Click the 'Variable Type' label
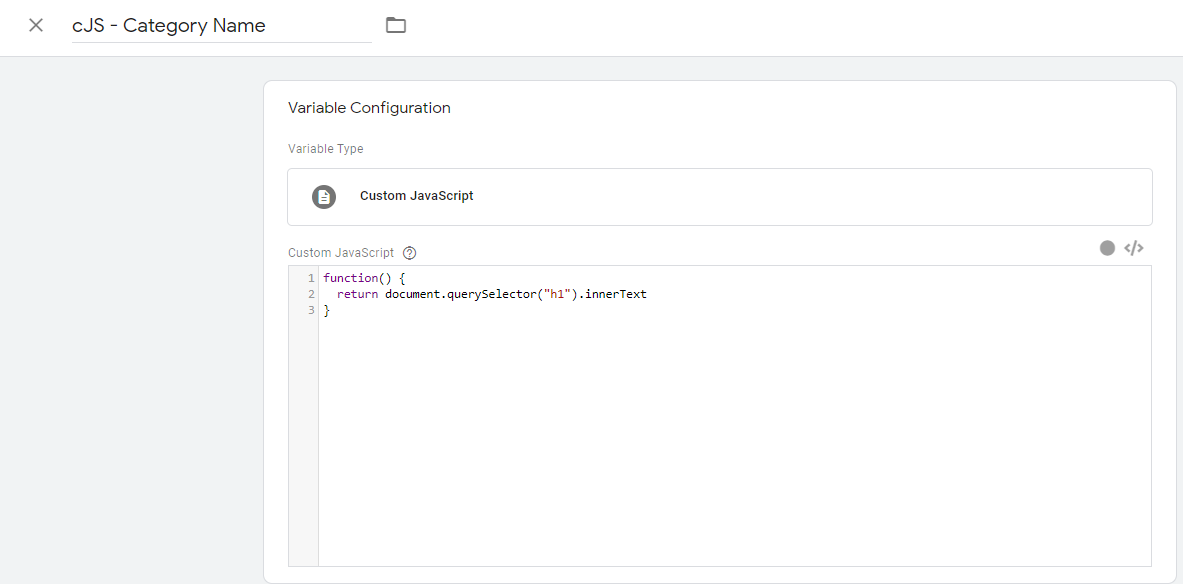This screenshot has width=1183, height=584. pos(326,149)
